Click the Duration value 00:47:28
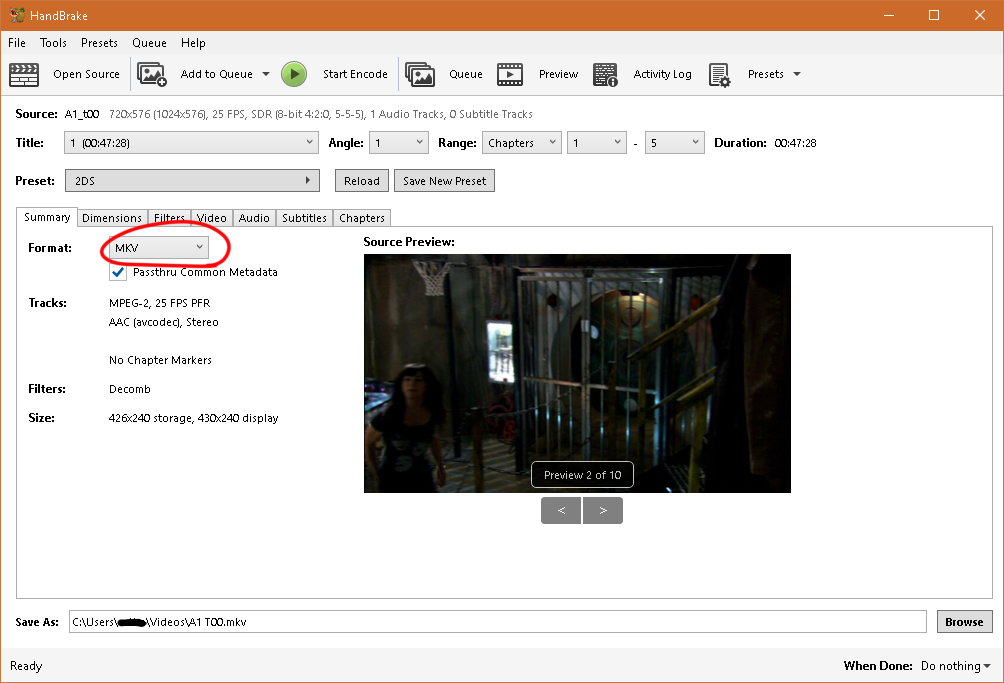This screenshot has width=1004, height=683. pyautogui.click(x=795, y=143)
